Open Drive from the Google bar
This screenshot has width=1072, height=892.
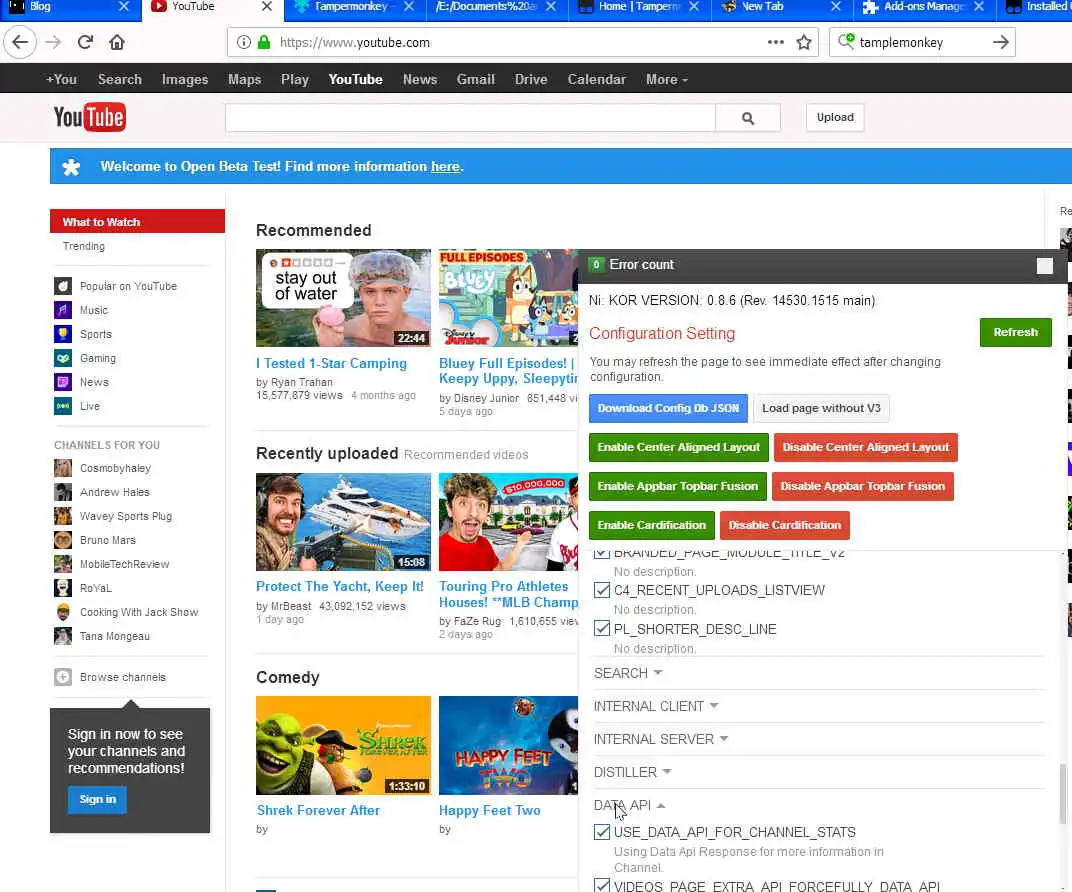[x=531, y=79]
